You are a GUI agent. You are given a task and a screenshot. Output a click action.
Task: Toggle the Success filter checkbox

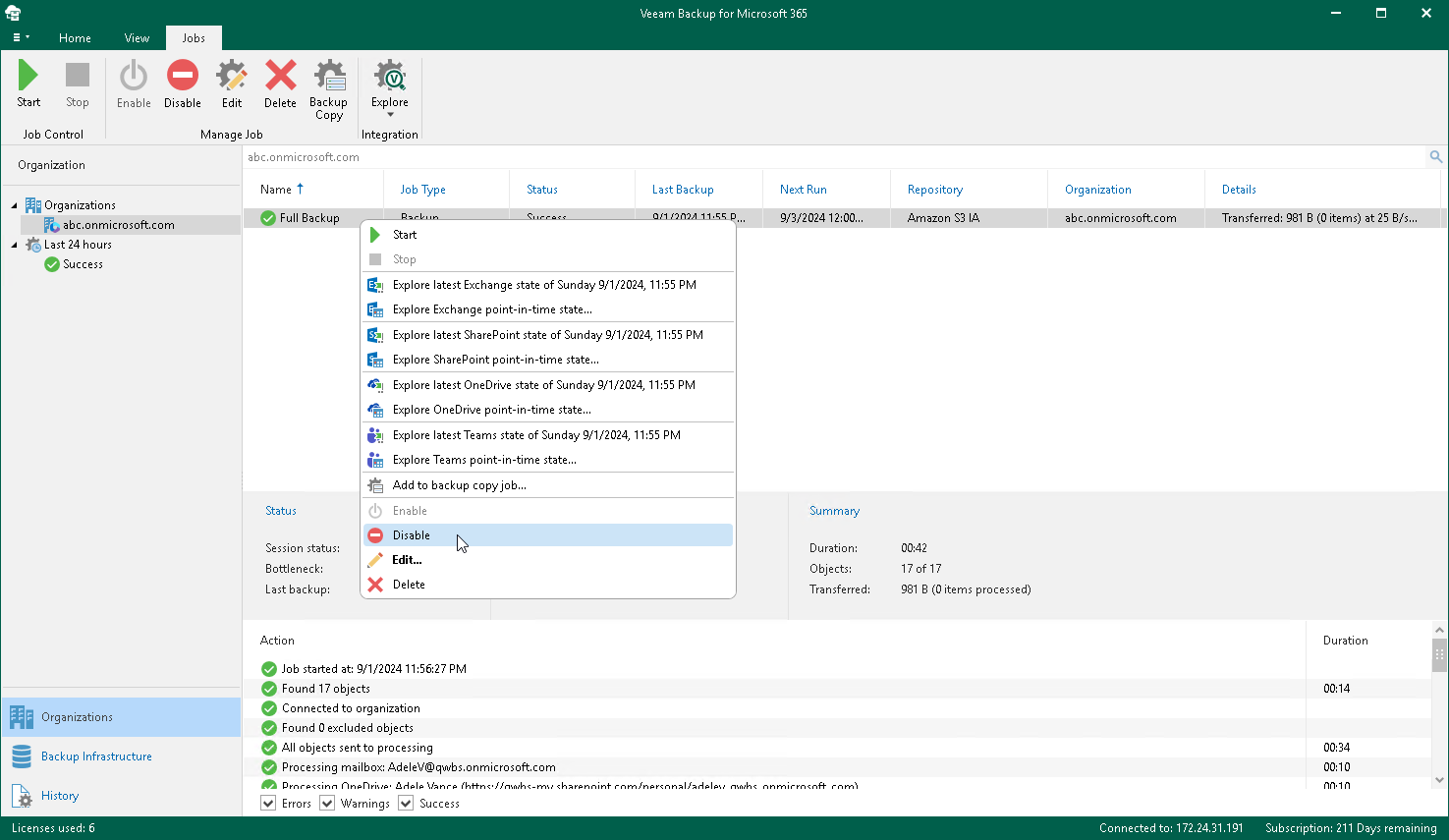point(406,804)
